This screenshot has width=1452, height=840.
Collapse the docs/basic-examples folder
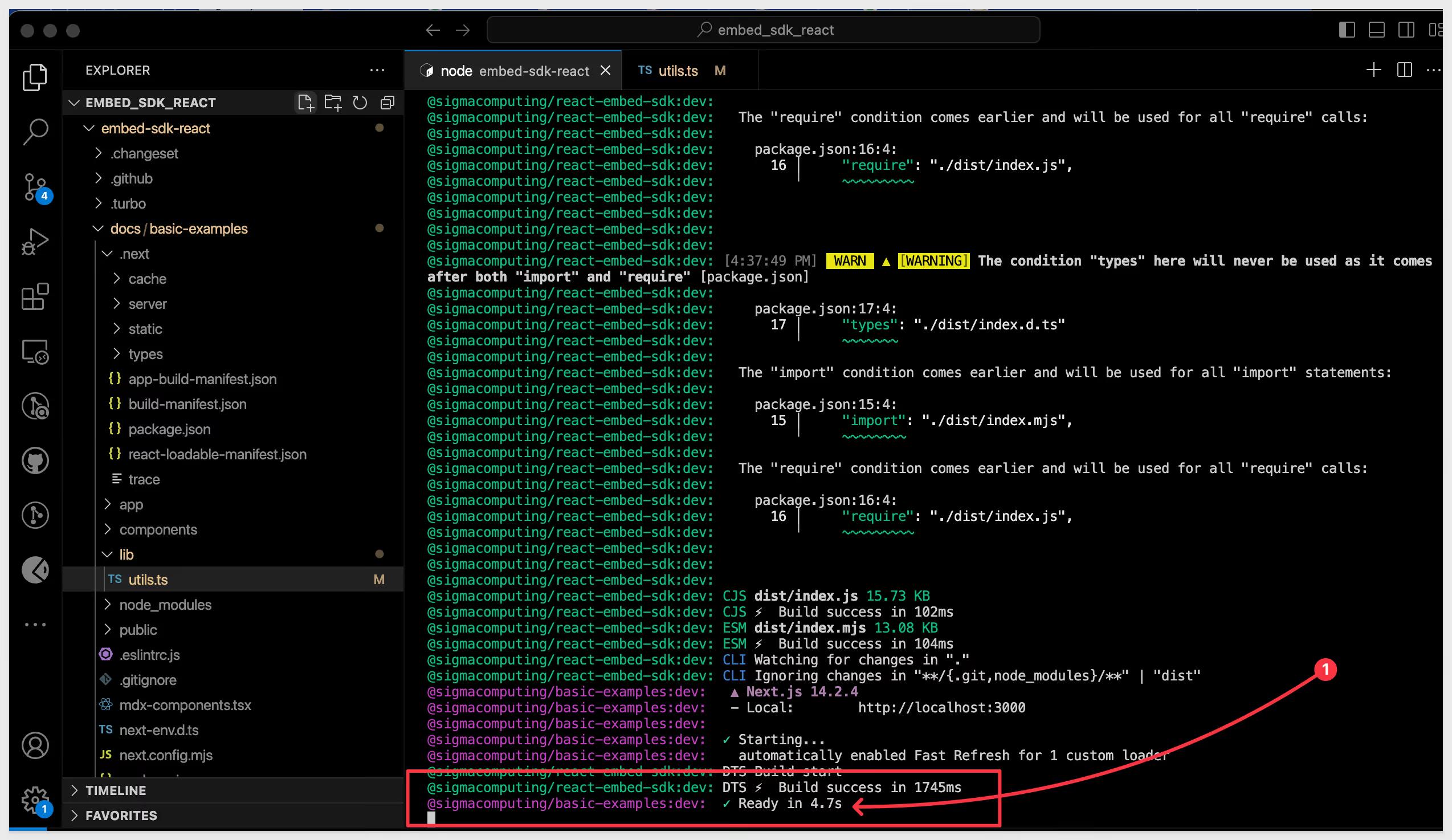(233, 229)
